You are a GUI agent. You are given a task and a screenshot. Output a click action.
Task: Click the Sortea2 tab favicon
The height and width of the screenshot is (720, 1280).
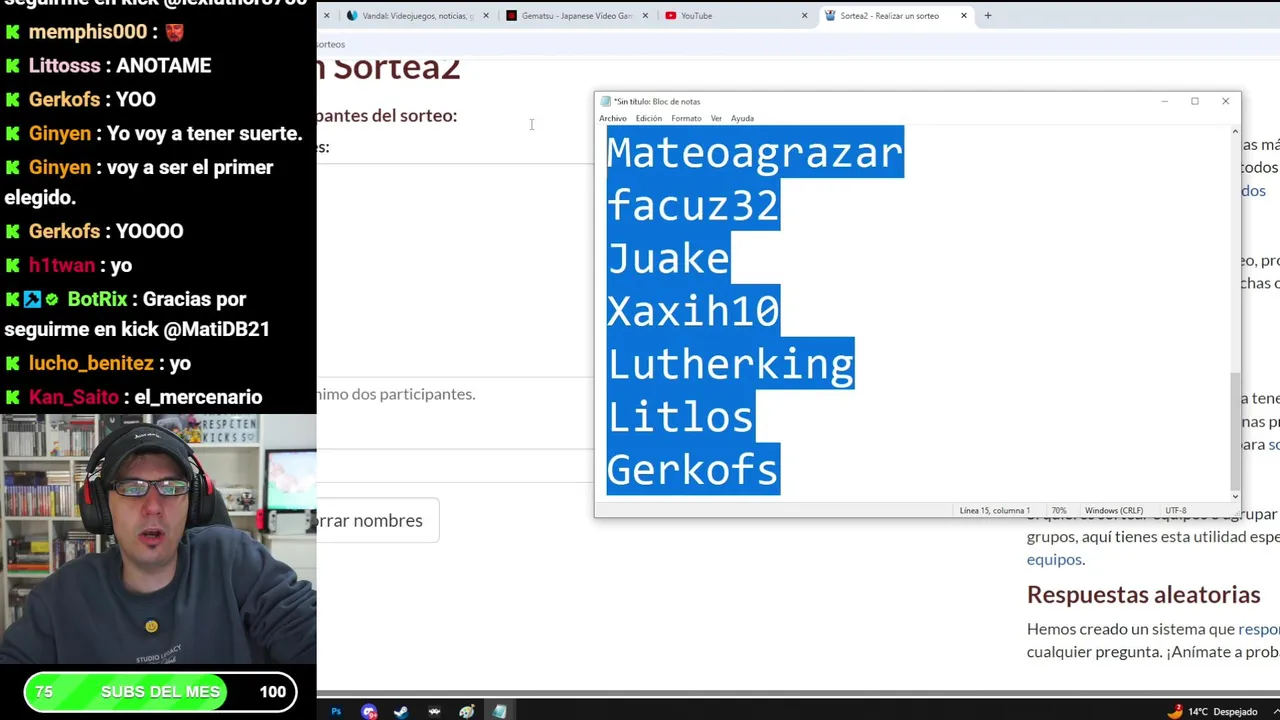point(830,16)
